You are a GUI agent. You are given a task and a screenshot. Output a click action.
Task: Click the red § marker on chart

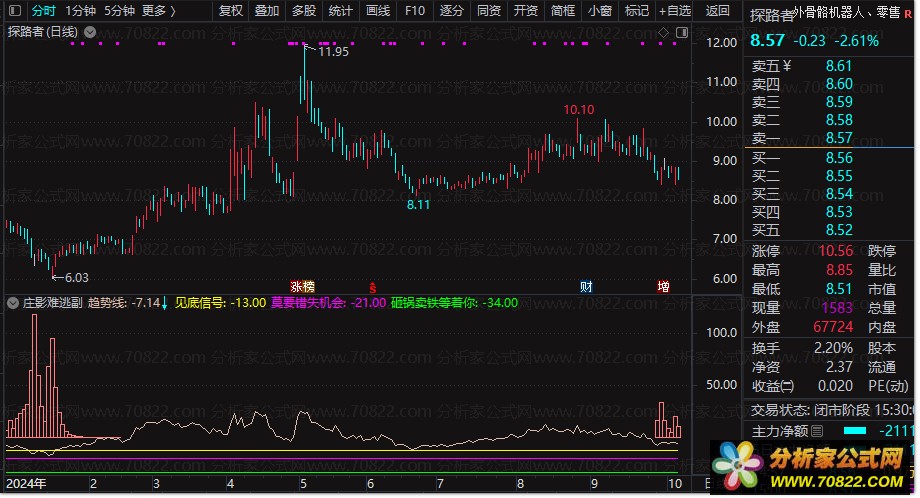tap(372, 286)
